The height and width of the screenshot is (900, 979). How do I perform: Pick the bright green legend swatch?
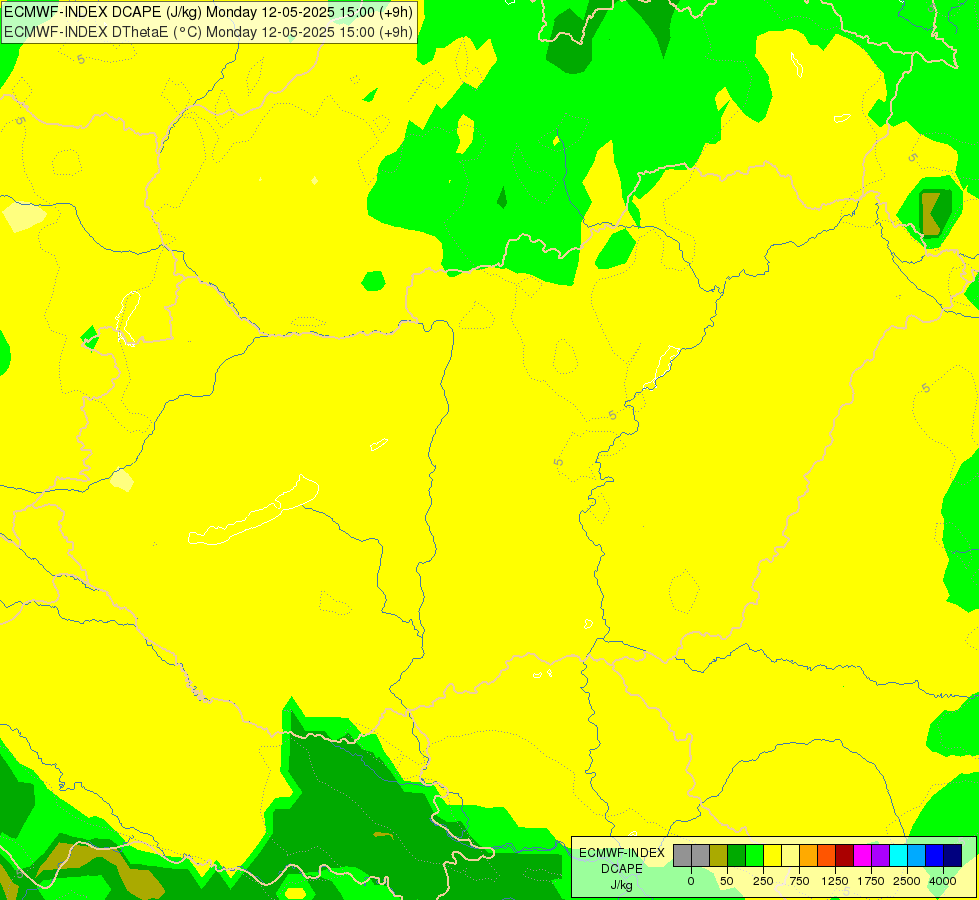[754, 856]
